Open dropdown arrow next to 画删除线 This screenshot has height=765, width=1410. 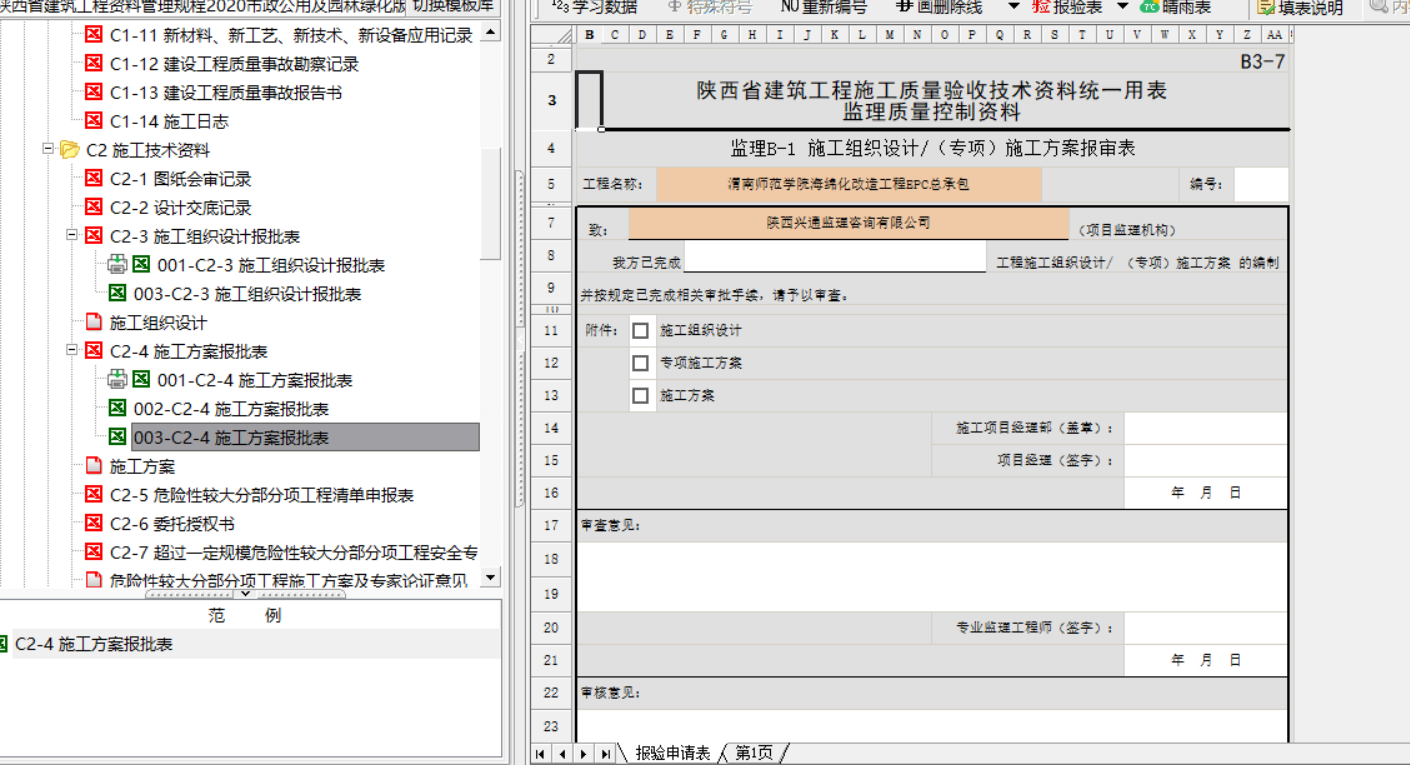coord(1013,7)
